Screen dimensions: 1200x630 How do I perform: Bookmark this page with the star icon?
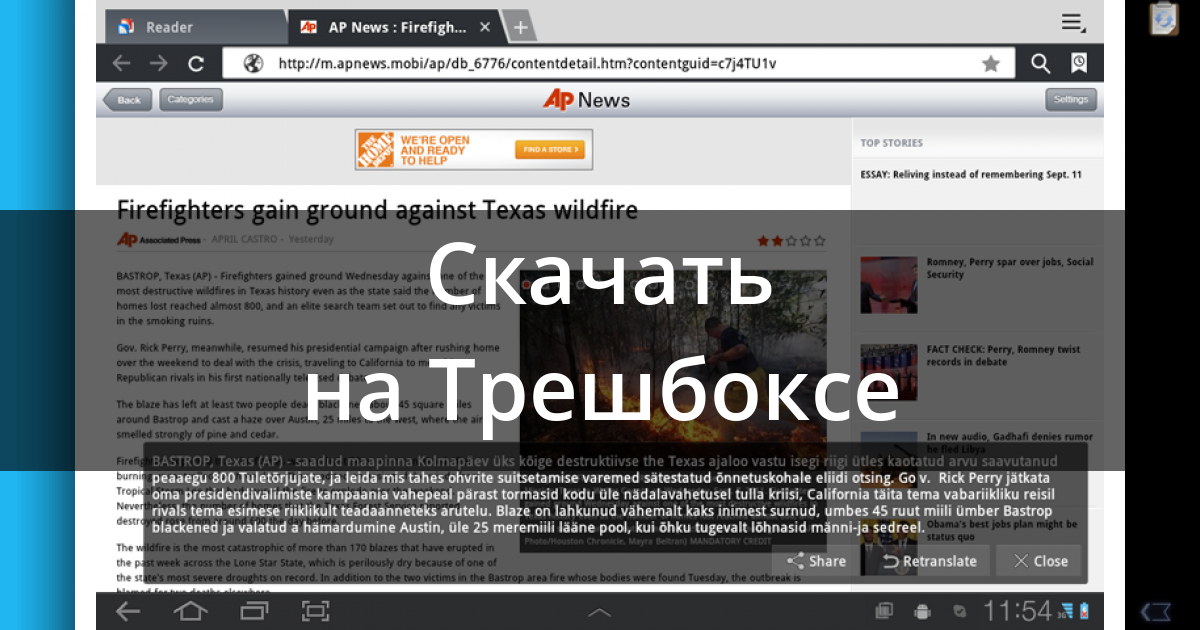pos(990,64)
